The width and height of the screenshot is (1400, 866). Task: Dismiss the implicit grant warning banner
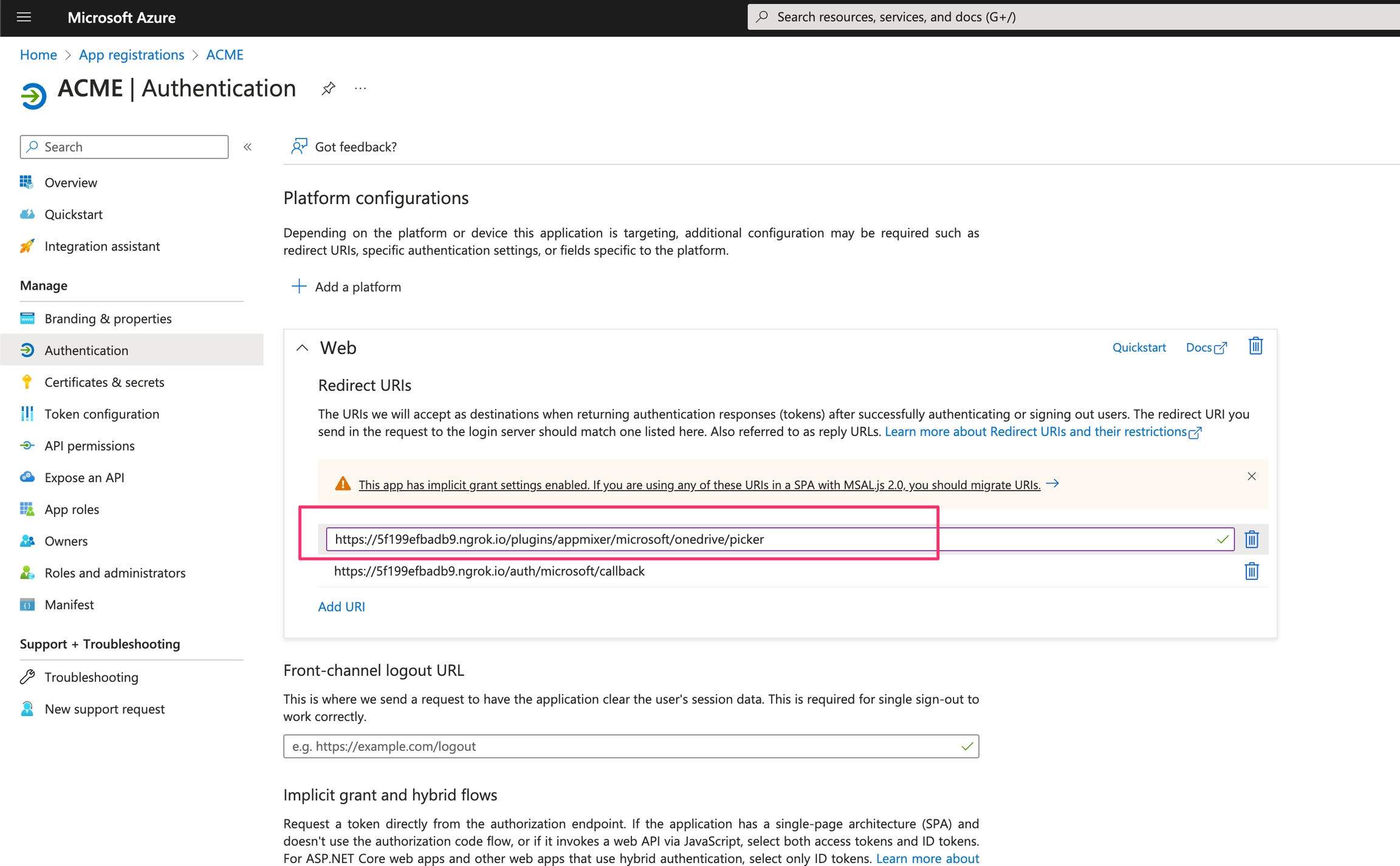click(1251, 476)
